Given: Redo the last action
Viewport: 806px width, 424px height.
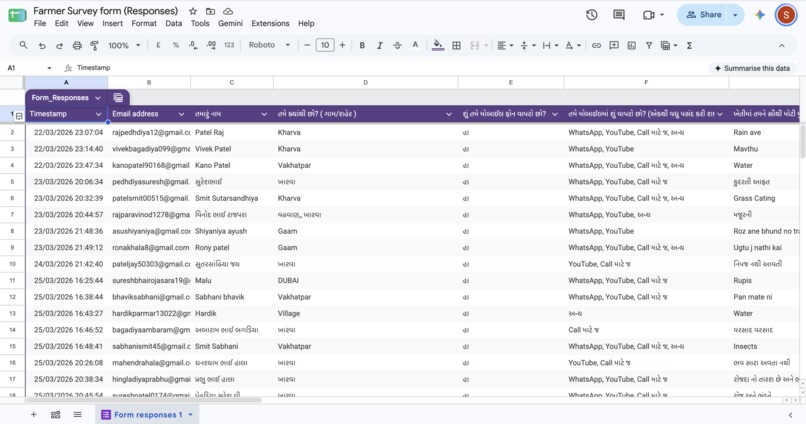Looking at the screenshot, I should (59, 45).
